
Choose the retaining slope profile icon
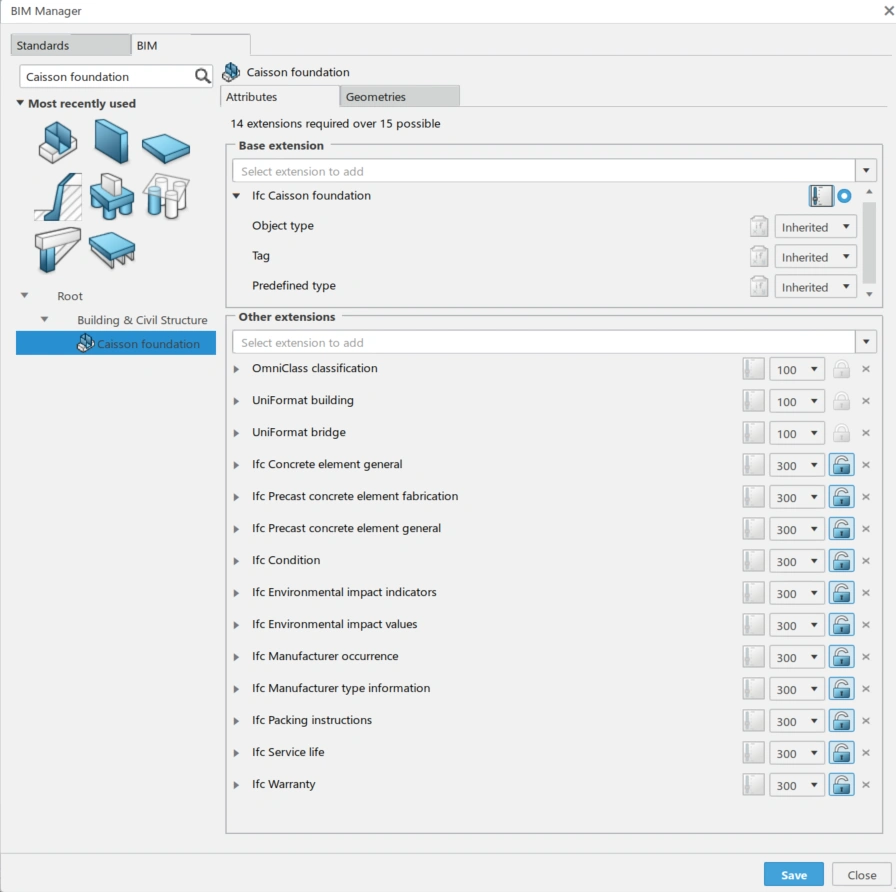[58, 196]
